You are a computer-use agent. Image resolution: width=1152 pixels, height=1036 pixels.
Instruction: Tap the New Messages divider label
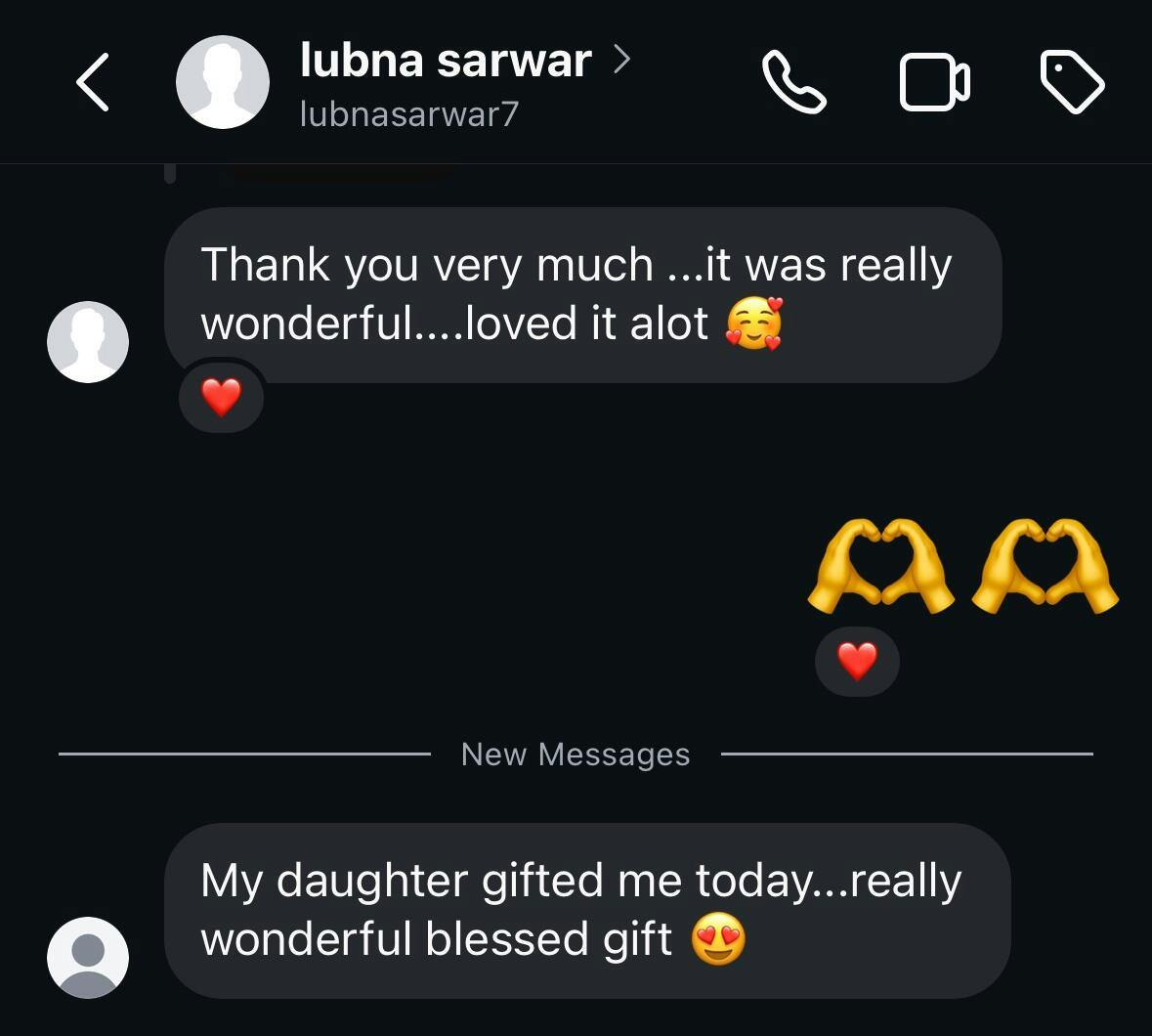pos(576,754)
